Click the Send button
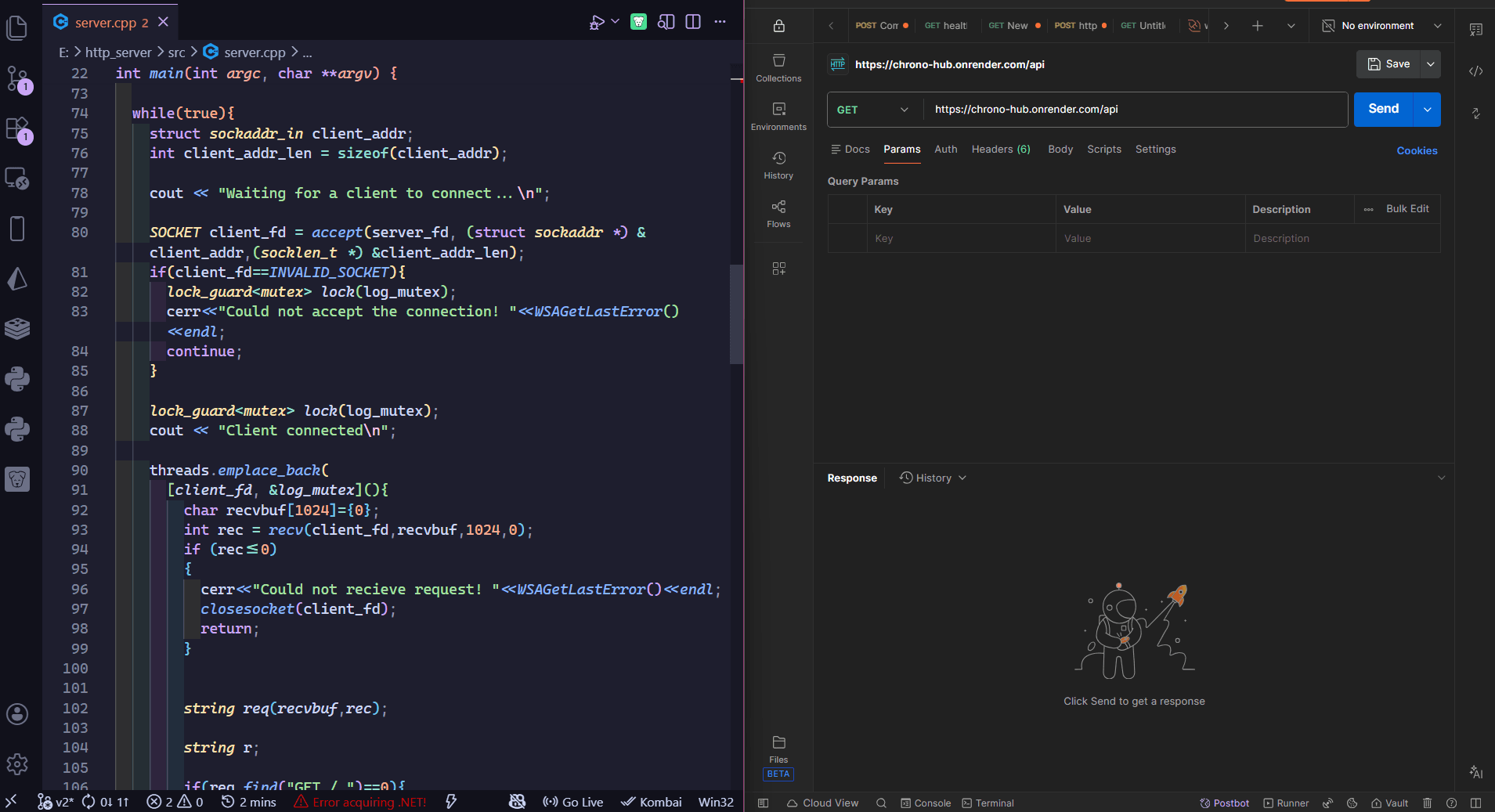 1383,110
